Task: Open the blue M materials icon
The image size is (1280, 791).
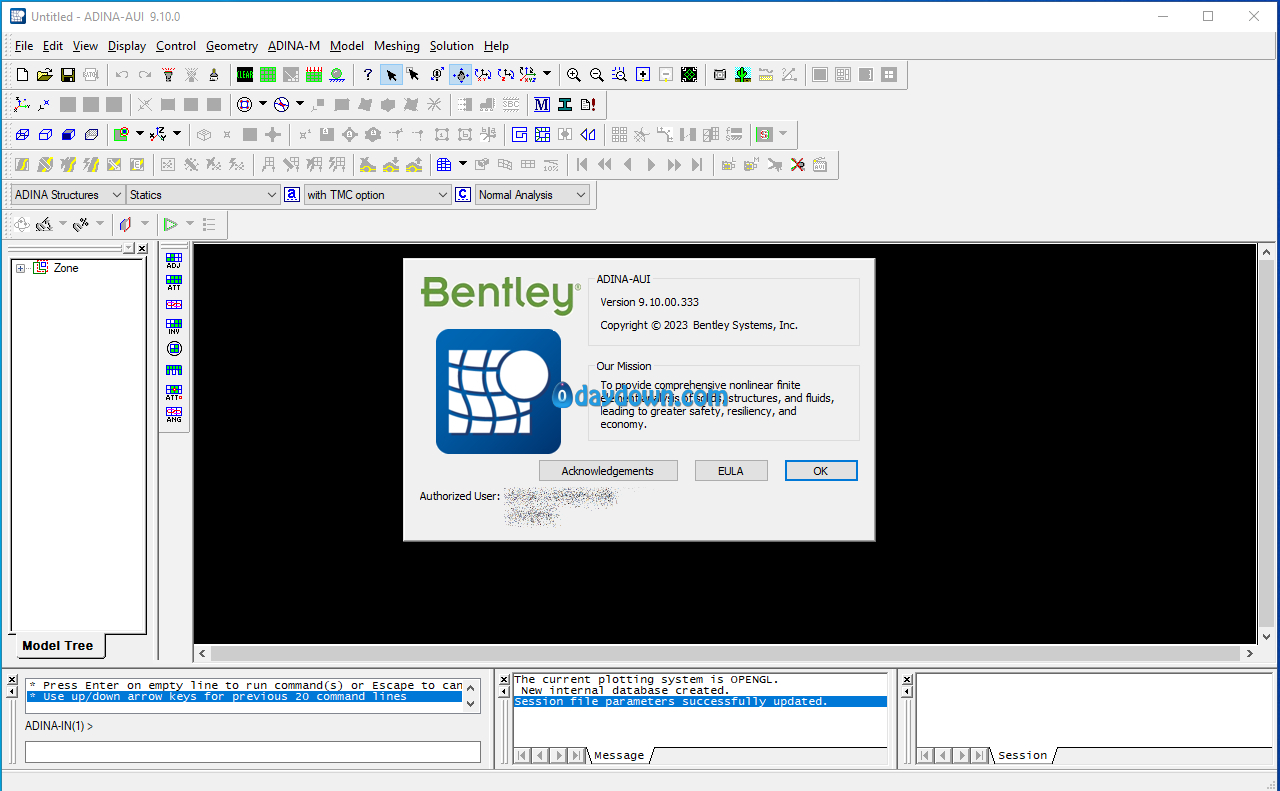Action: [x=542, y=105]
